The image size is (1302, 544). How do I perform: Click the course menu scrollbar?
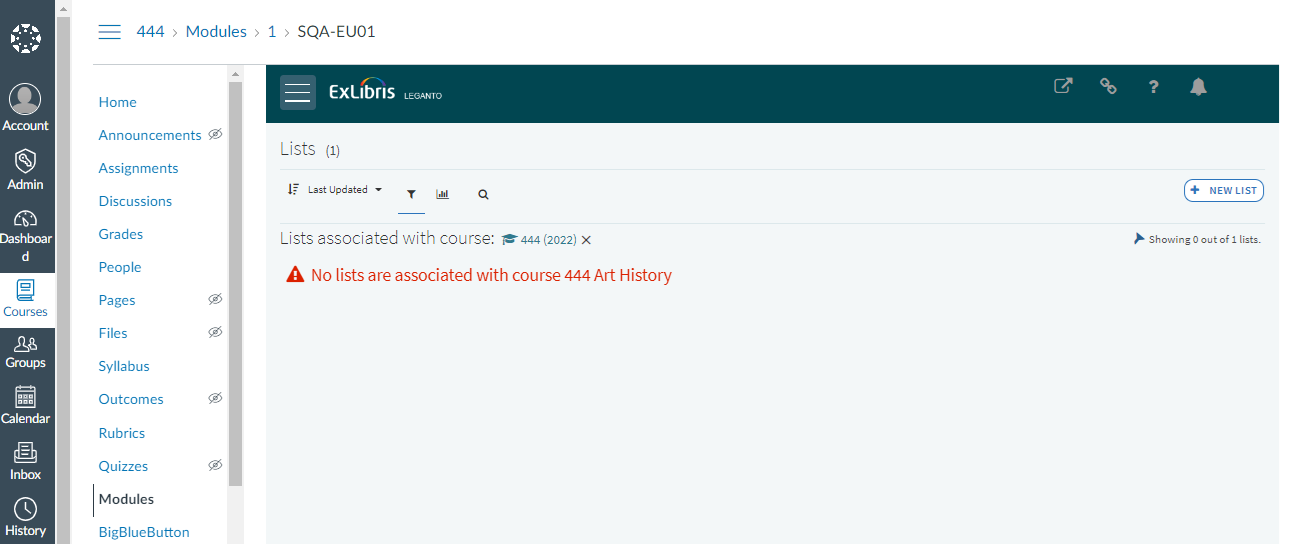point(235,280)
